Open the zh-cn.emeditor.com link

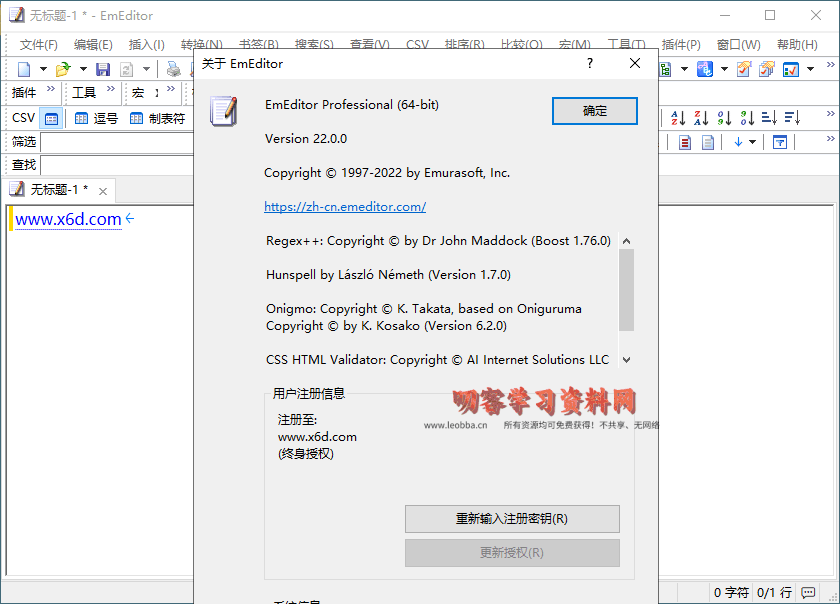click(345, 207)
